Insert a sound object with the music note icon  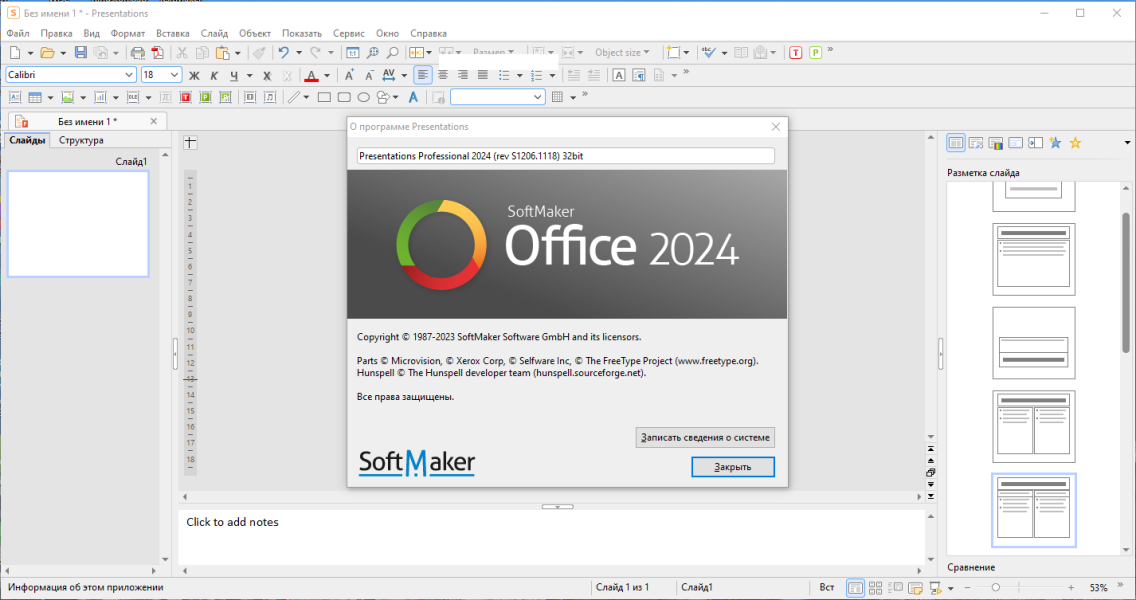pos(270,97)
